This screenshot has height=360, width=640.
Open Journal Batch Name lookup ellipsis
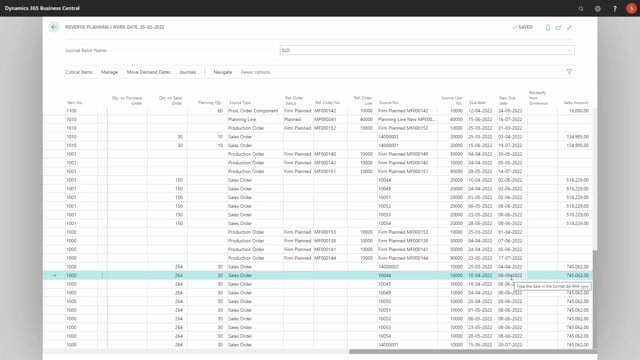[x=570, y=50]
